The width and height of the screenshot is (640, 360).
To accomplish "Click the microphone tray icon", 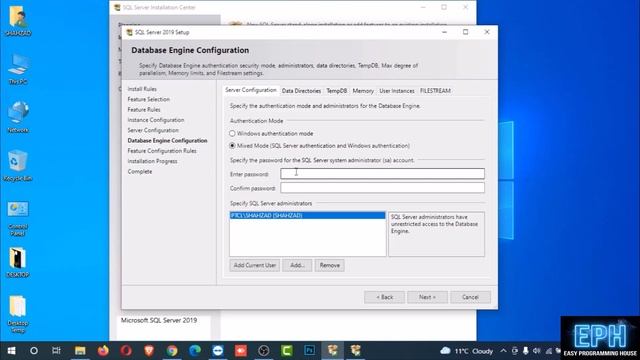I will pyautogui.click(x=526, y=351).
